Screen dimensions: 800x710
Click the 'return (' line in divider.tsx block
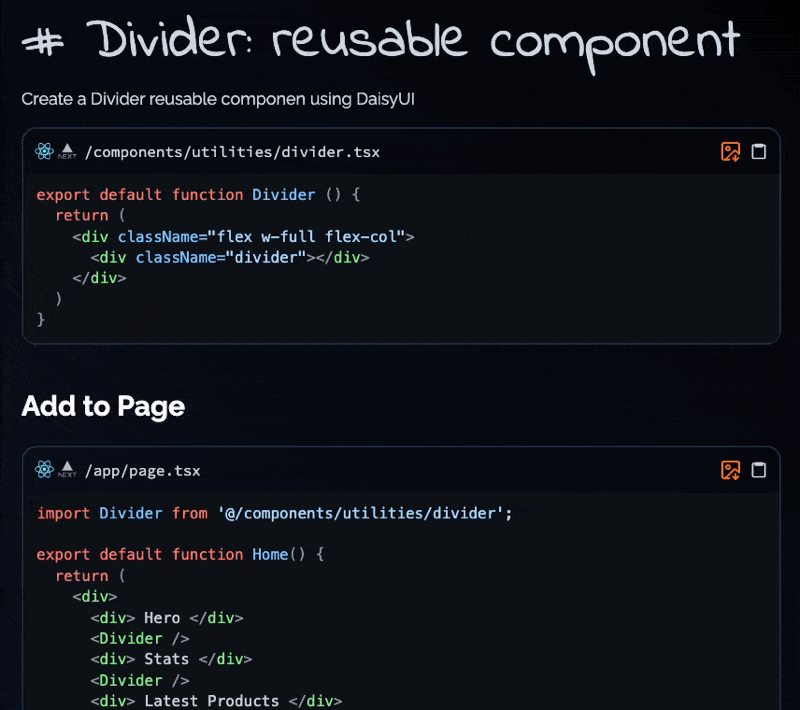click(x=90, y=216)
